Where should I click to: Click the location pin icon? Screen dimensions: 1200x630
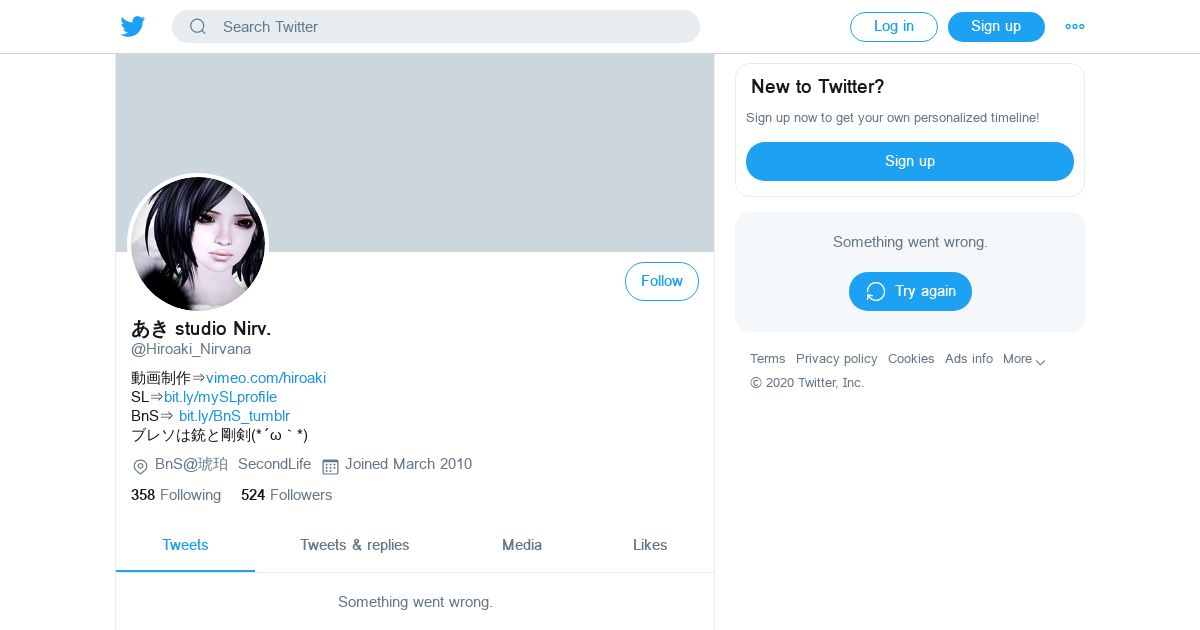140,466
